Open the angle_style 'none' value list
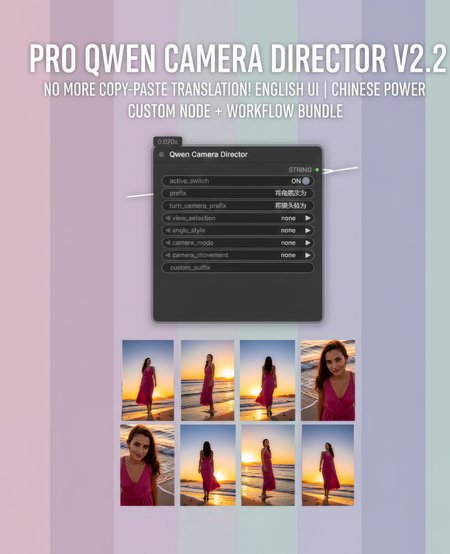Viewport: 450px width, 554px height. click(288, 231)
